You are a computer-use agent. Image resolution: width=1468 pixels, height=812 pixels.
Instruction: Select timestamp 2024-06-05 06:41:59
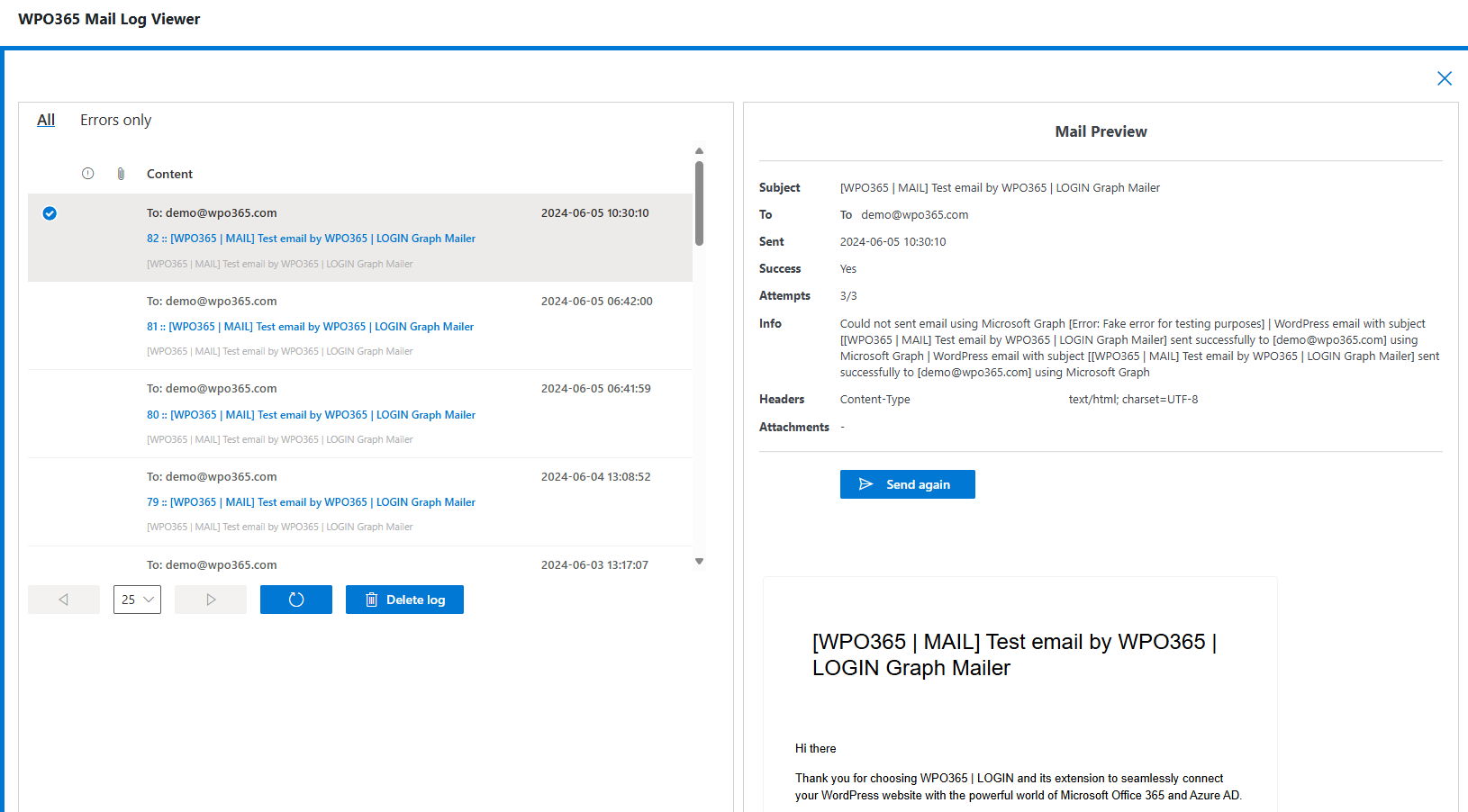[x=595, y=389]
